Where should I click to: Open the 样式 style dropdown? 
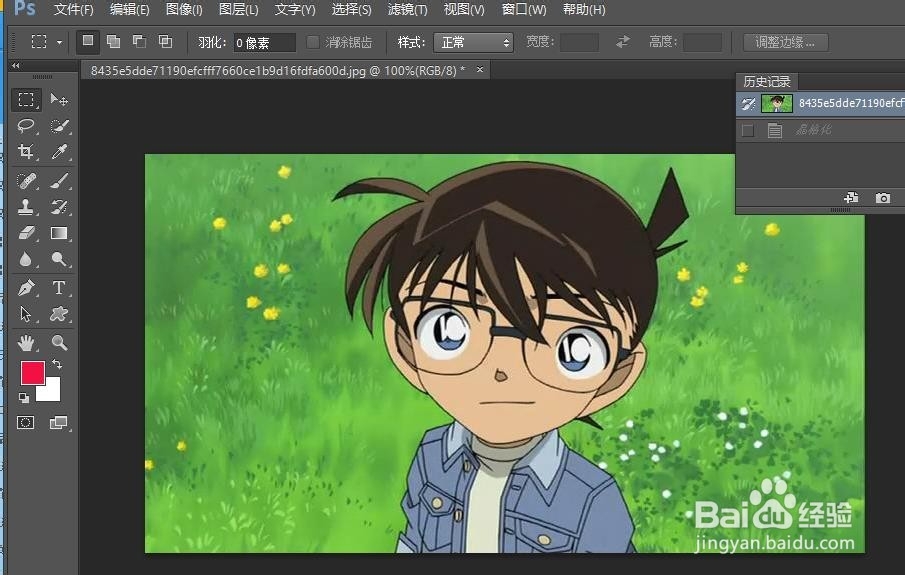click(473, 42)
